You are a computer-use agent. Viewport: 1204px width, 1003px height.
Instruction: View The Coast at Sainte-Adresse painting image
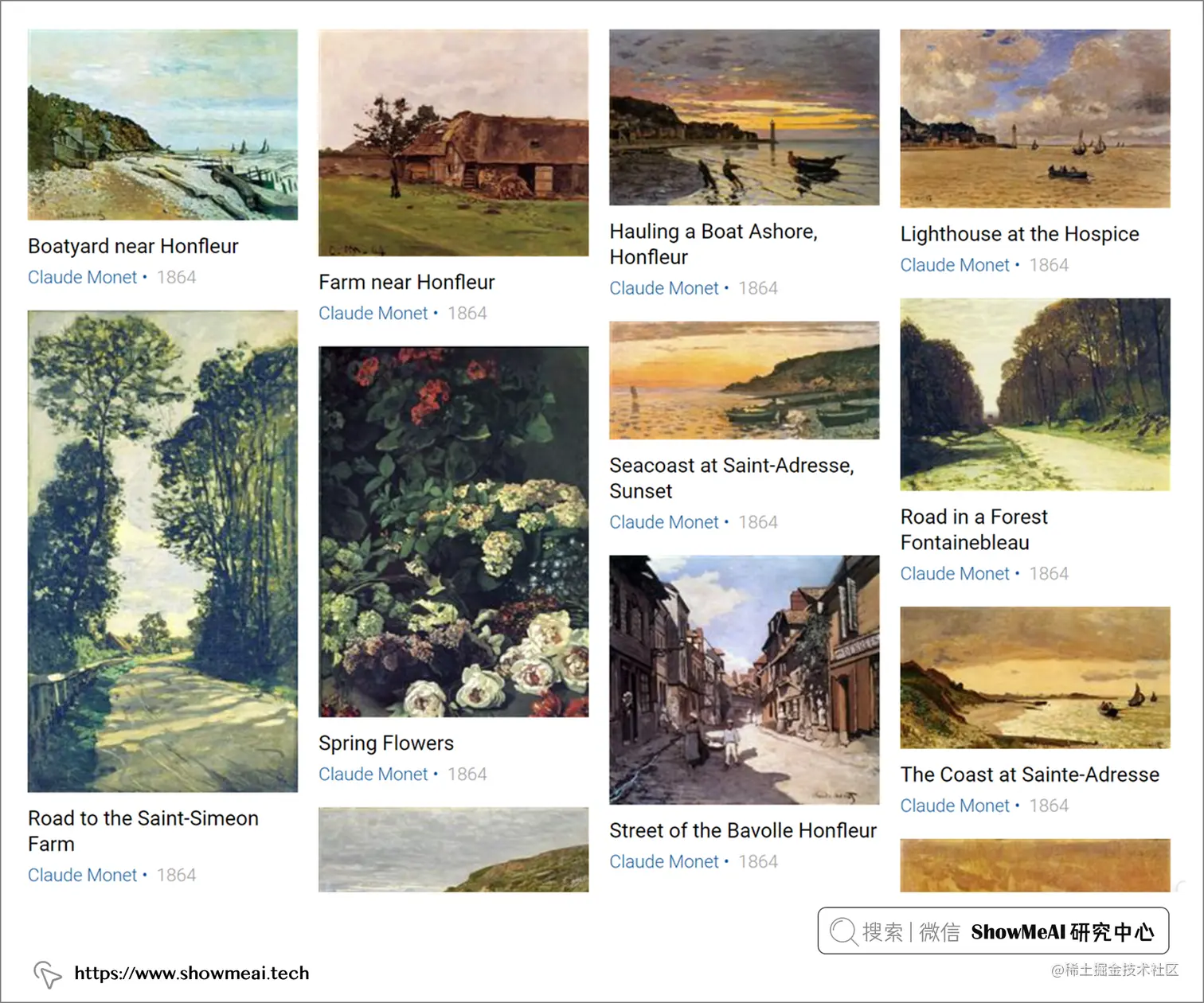pyautogui.click(x=1035, y=678)
